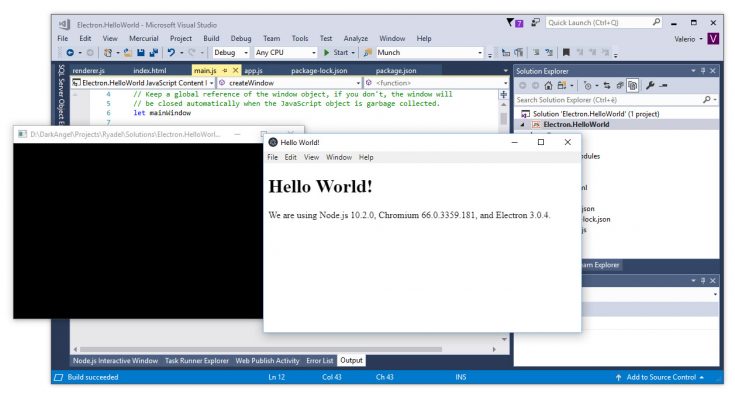Open View menu in Hello World window
735x400 pixels.
(x=311, y=158)
